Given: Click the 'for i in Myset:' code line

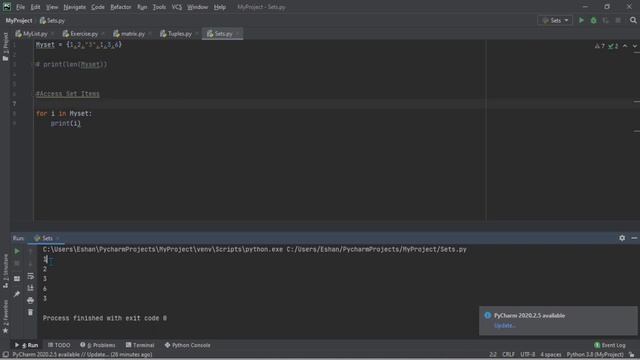Looking at the screenshot, I should [64, 113].
